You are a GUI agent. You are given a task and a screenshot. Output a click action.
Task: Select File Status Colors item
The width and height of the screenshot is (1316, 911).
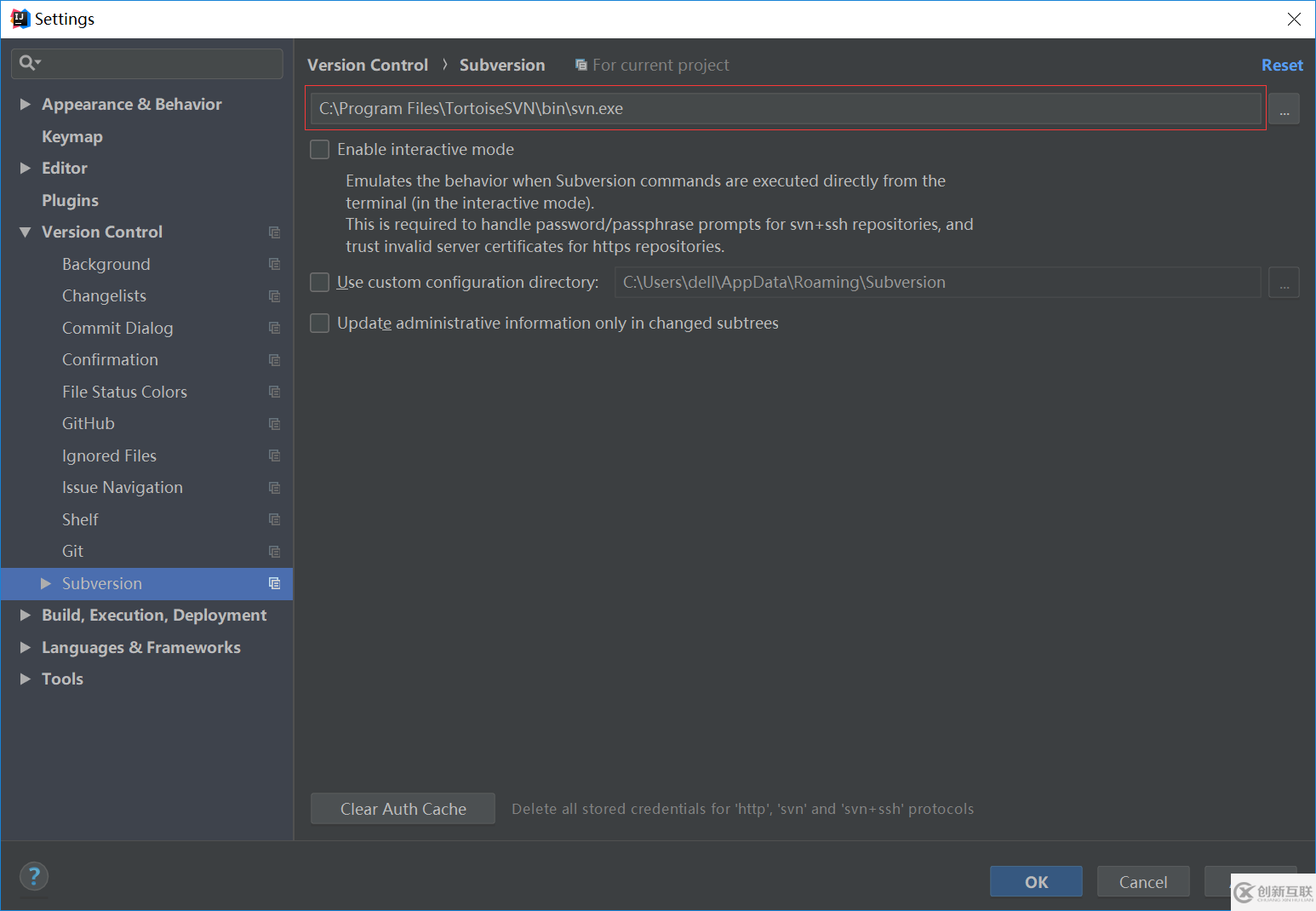click(124, 392)
